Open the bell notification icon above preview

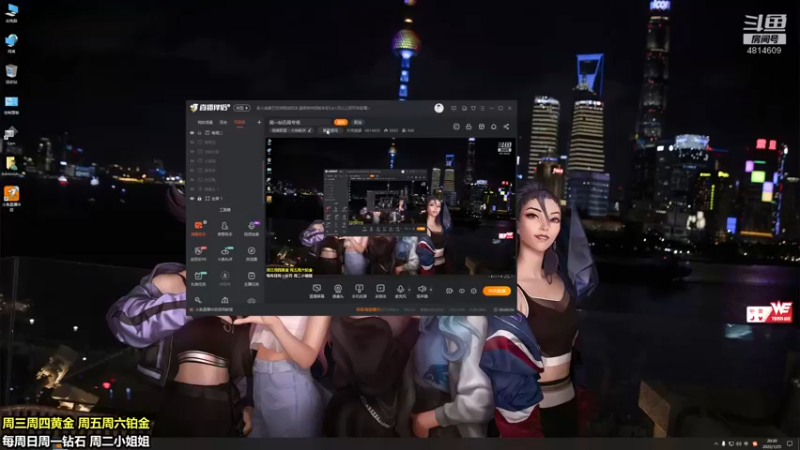(x=493, y=127)
